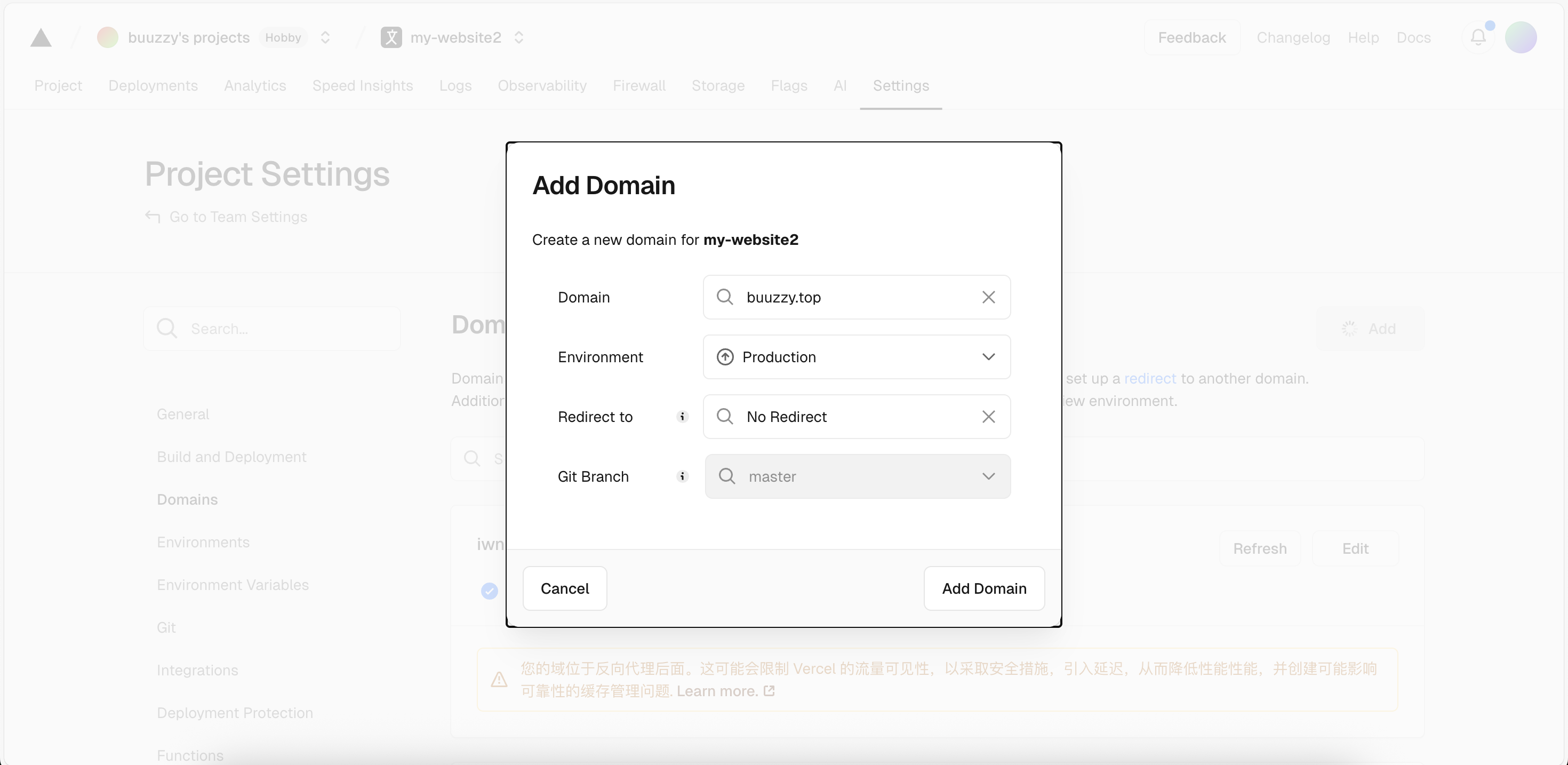1568x765 pixels.
Task: Open the Git Branch master dropdown
Action: (x=858, y=476)
